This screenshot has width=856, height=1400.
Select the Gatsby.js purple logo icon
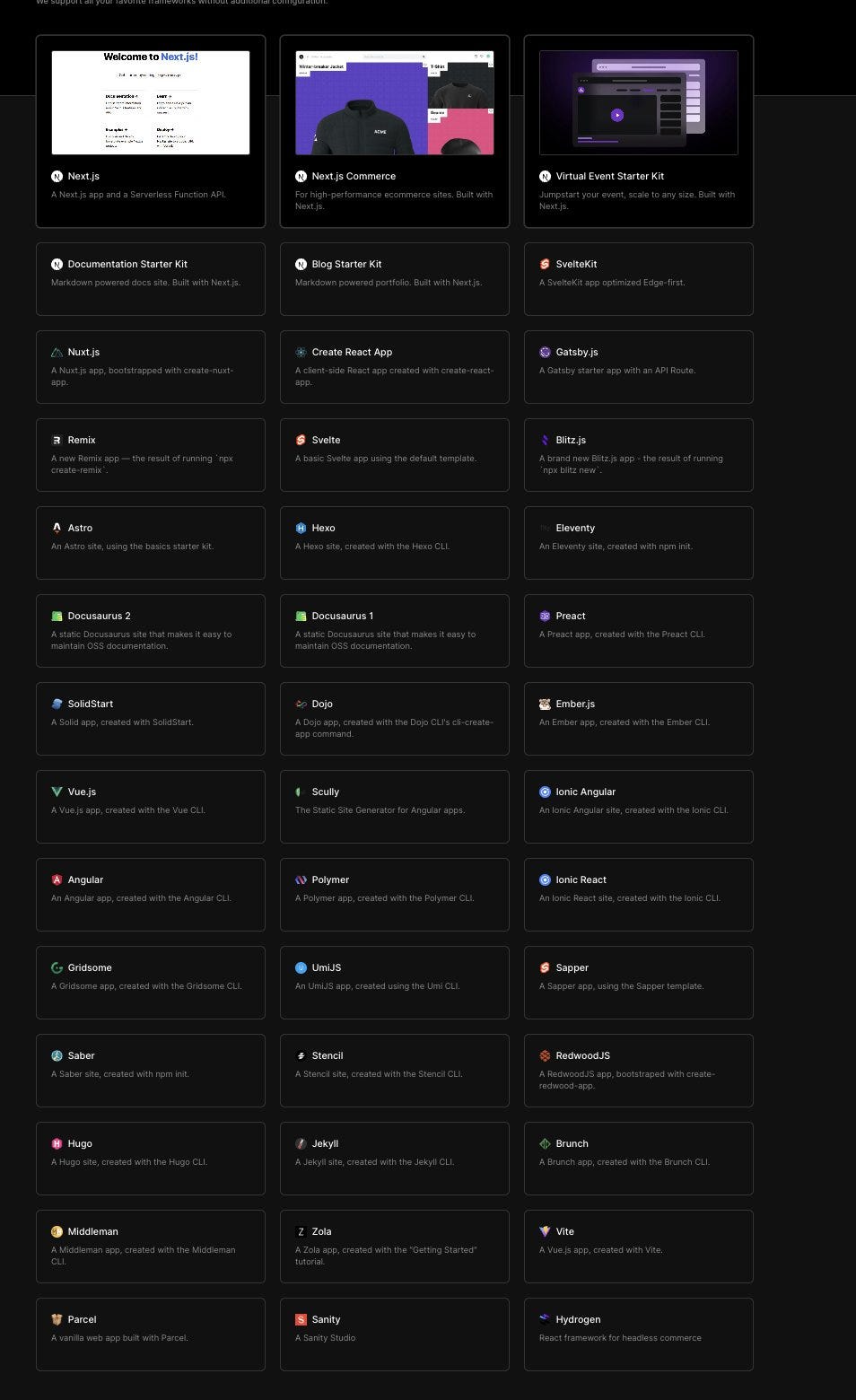pyautogui.click(x=545, y=352)
